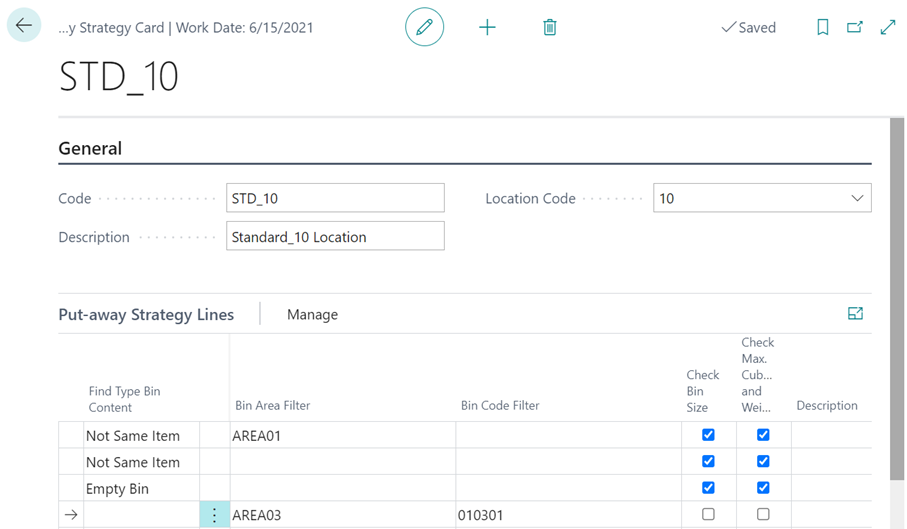Collapse the General section header
907x529 pixels.
90,148
